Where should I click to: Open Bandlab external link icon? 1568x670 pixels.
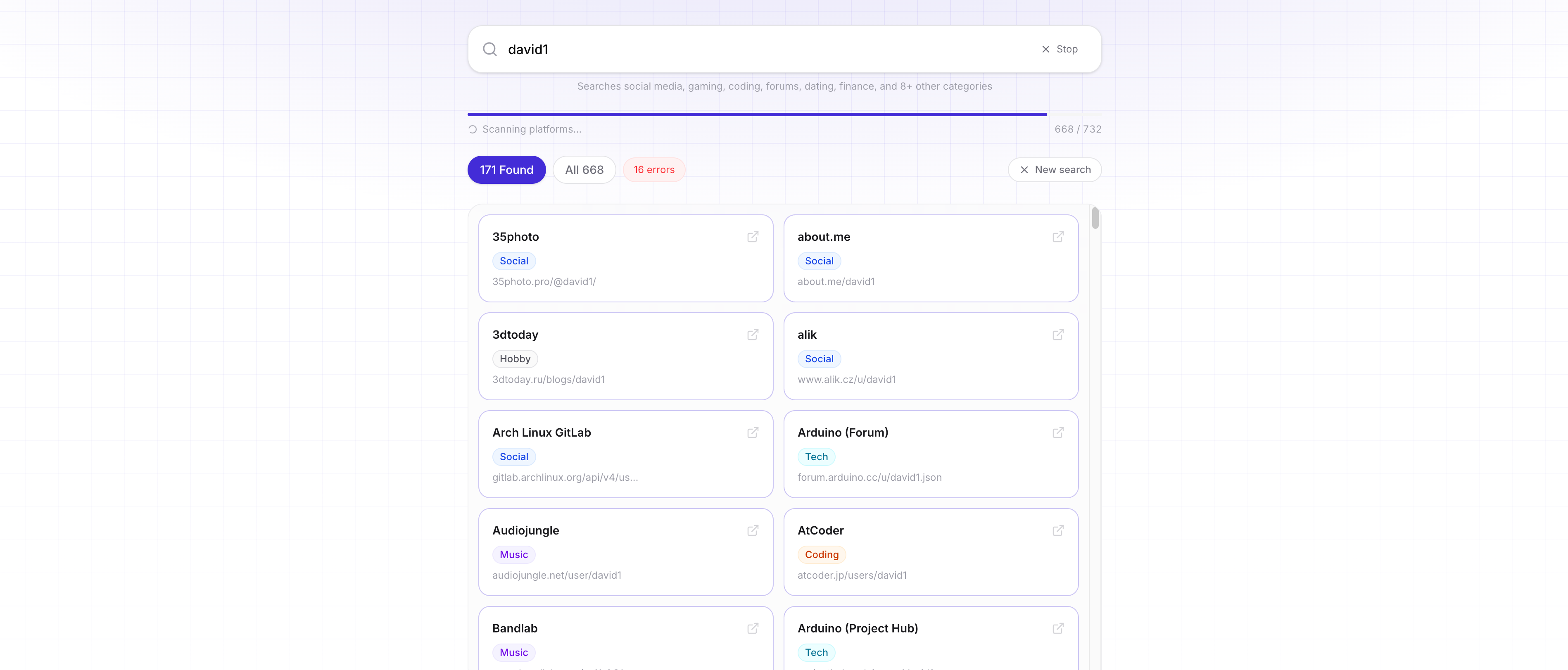point(753,629)
